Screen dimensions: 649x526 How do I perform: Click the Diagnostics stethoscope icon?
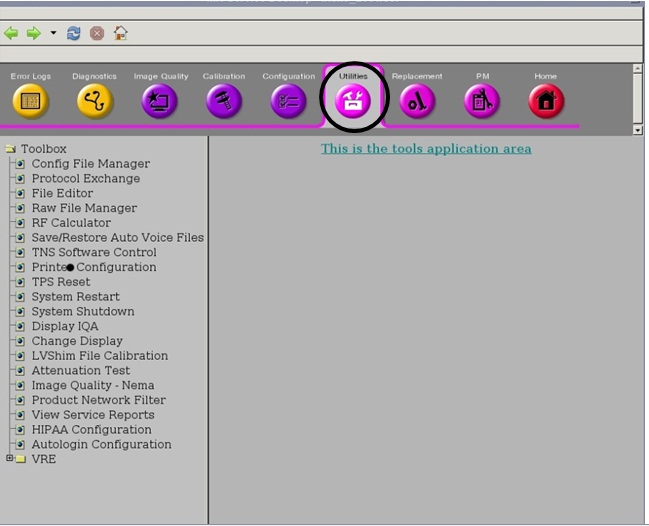point(95,100)
